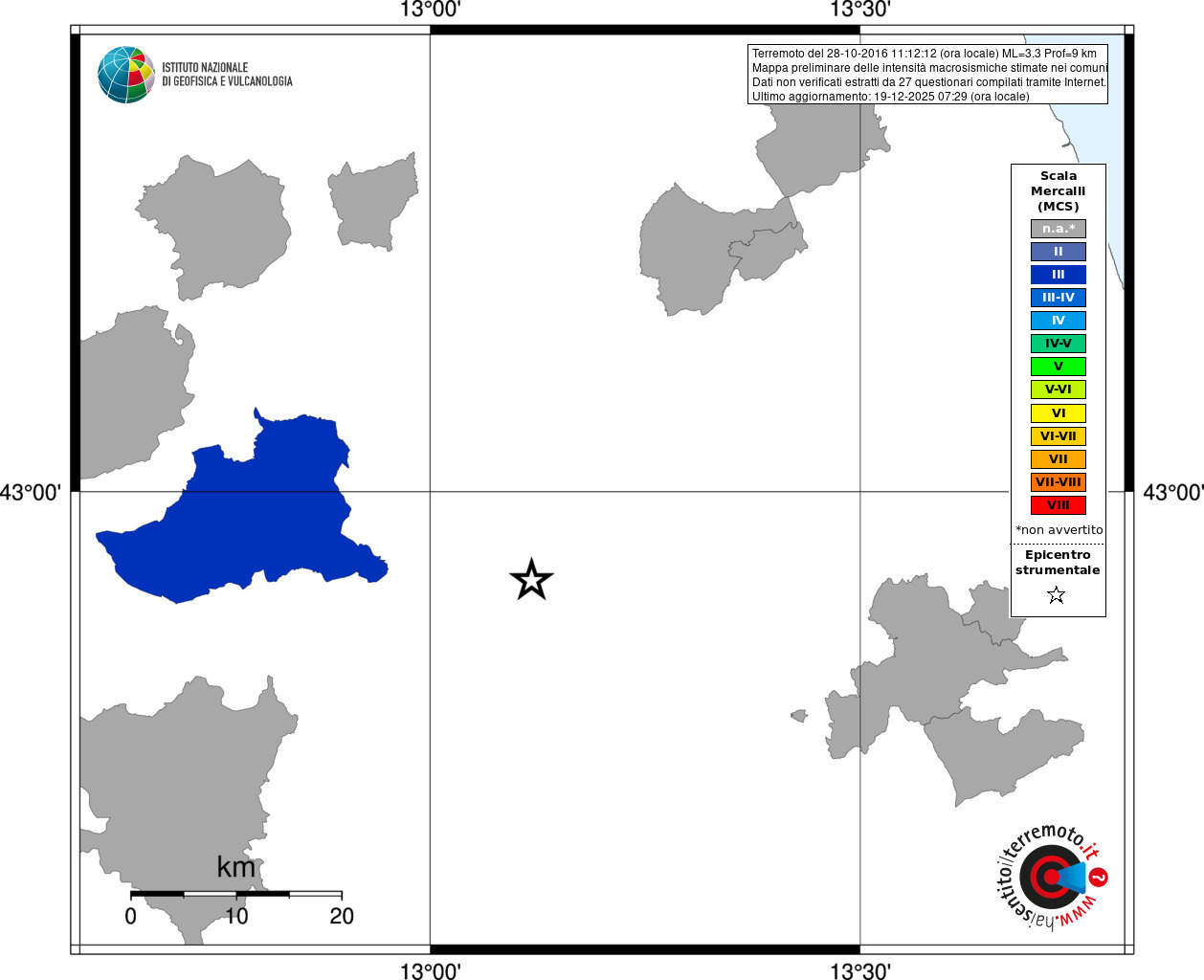Click the scale bar '0' value
1204x980 pixels.
point(130,916)
